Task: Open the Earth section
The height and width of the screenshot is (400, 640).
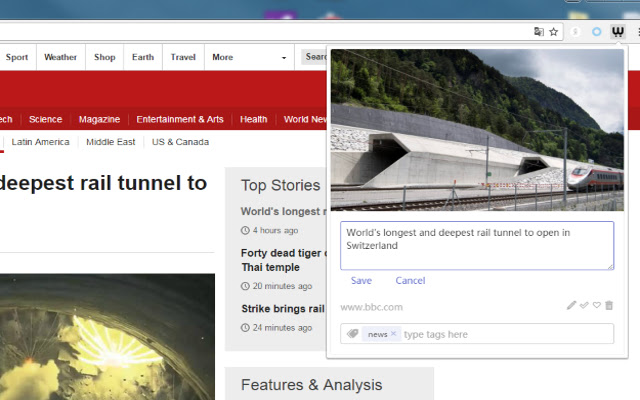Action: tap(143, 57)
